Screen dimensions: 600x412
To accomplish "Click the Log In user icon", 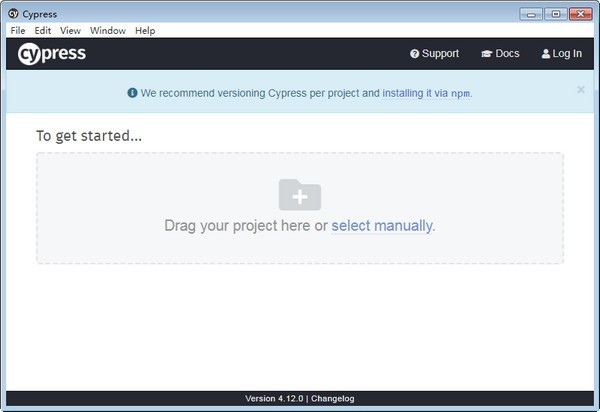I will [546, 54].
